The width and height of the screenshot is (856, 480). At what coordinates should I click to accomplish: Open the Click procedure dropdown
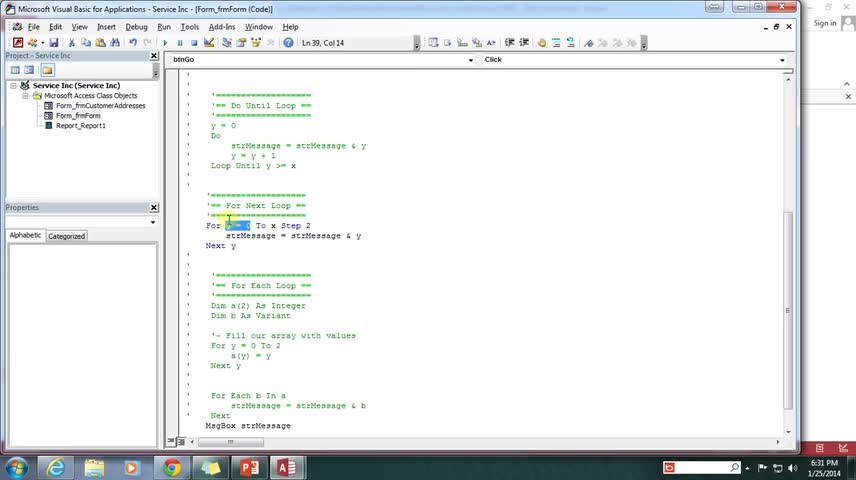(x=782, y=60)
